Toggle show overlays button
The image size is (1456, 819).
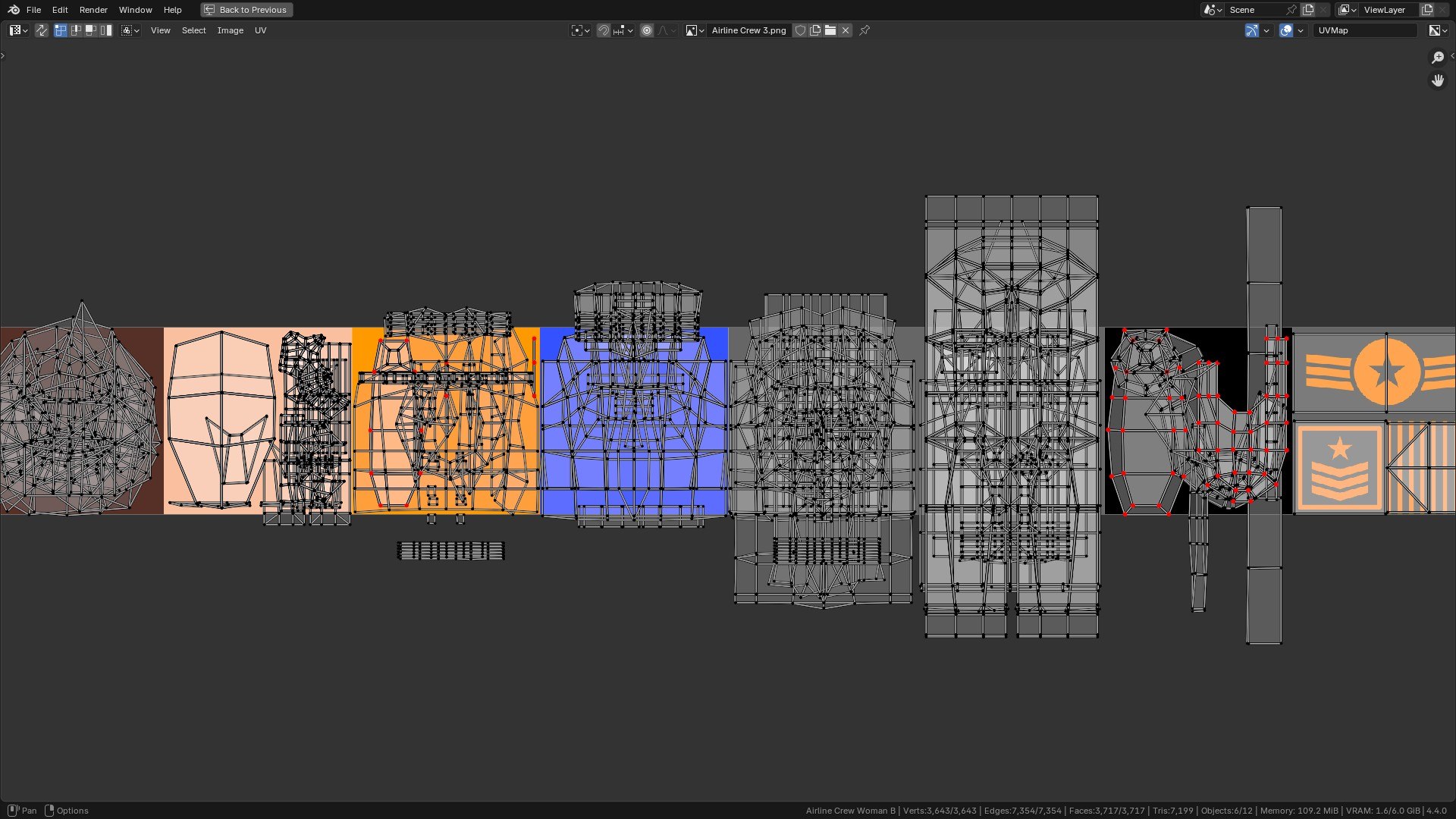point(1286,30)
